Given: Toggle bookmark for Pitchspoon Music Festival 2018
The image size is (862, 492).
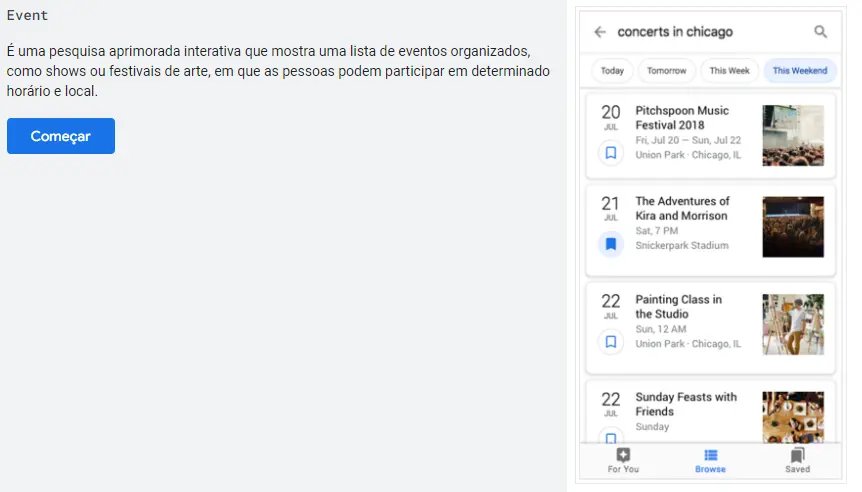Looking at the screenshot, I should click(x=611, y=152).
